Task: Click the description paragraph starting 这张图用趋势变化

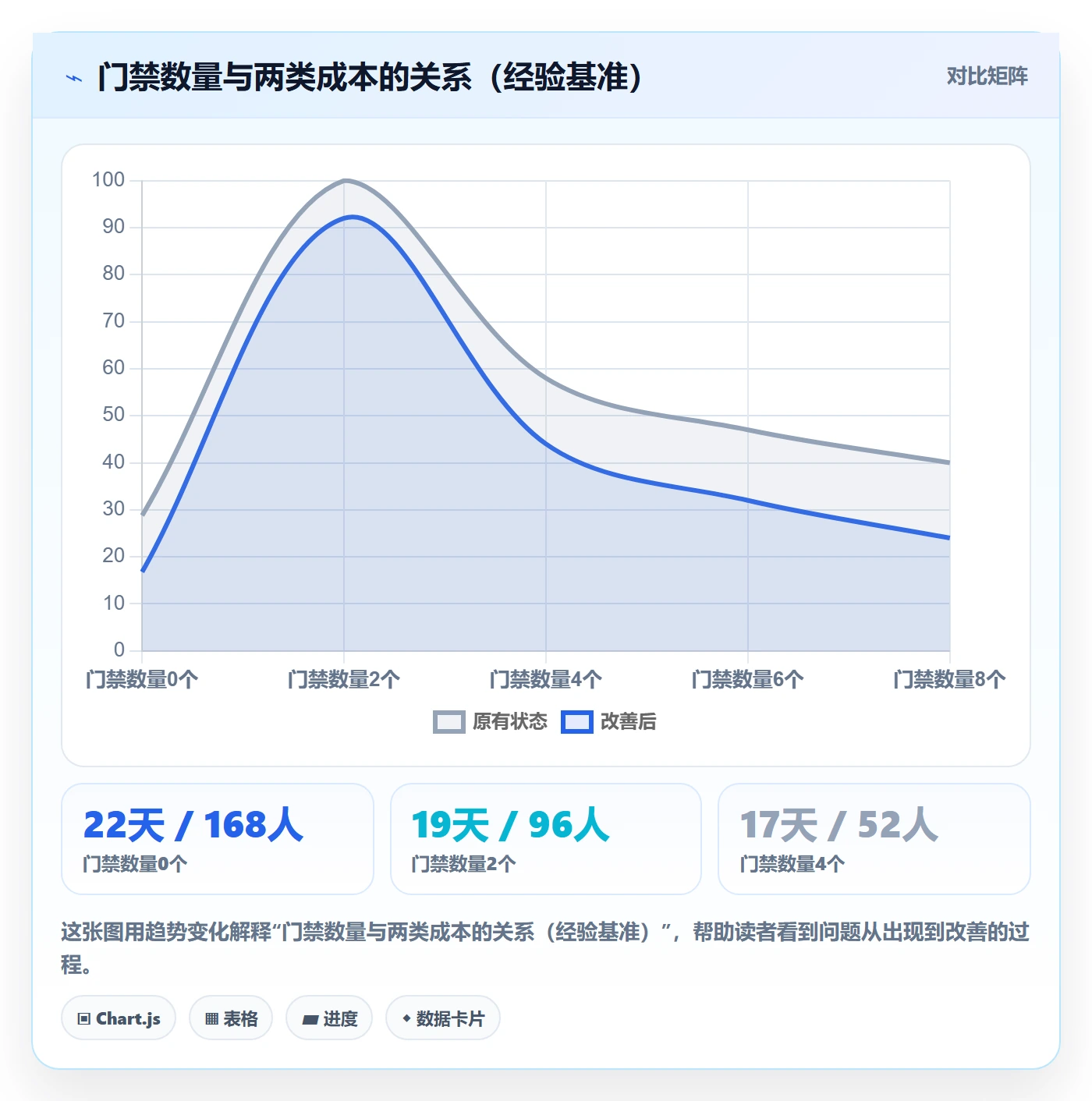Action: (x=545, y=948)
